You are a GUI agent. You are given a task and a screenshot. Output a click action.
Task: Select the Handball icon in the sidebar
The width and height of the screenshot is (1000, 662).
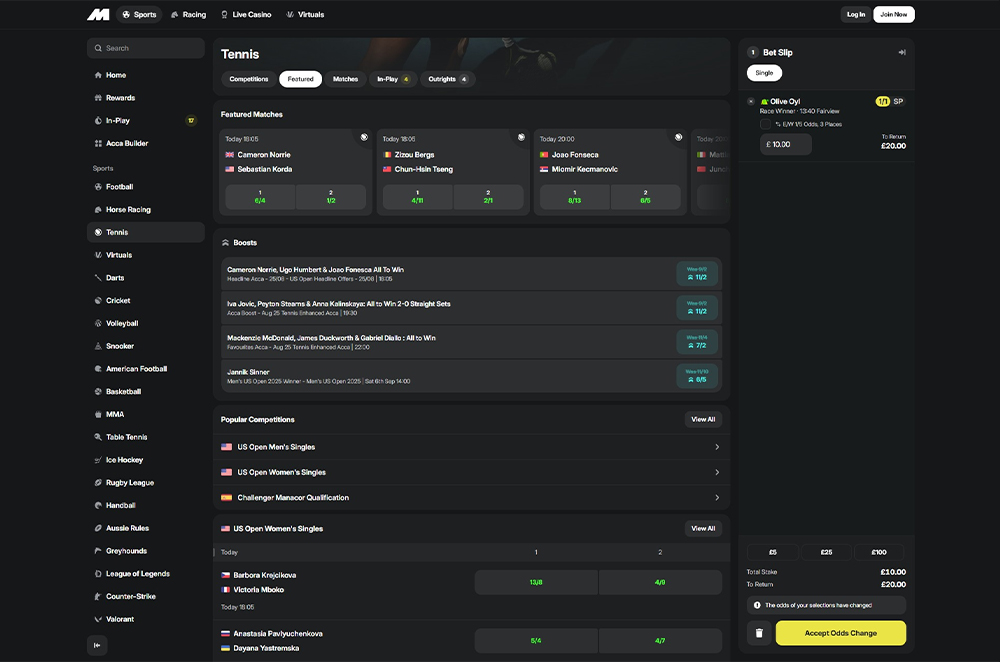tap(98, 505)
